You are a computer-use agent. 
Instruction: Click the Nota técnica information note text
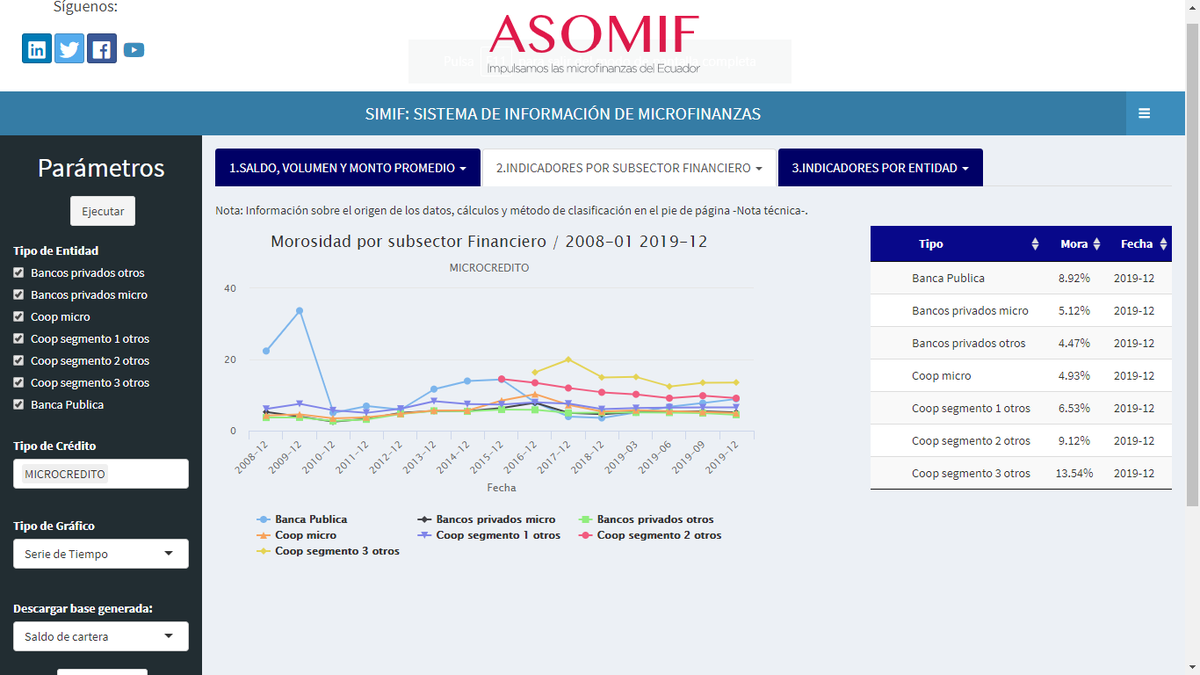click(x=512, y=211)
